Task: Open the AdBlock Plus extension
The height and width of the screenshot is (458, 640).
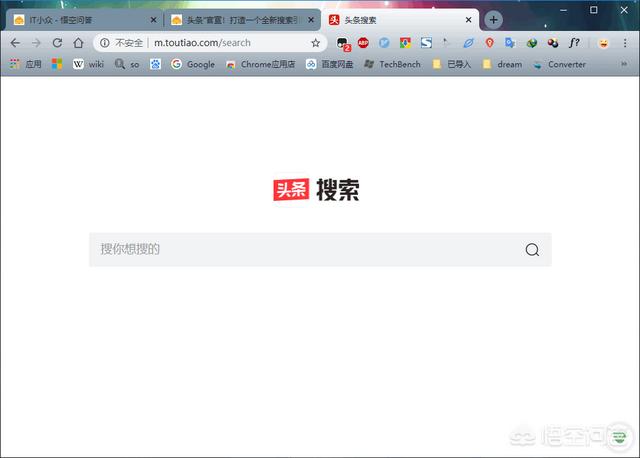Action: coord(363,42)
